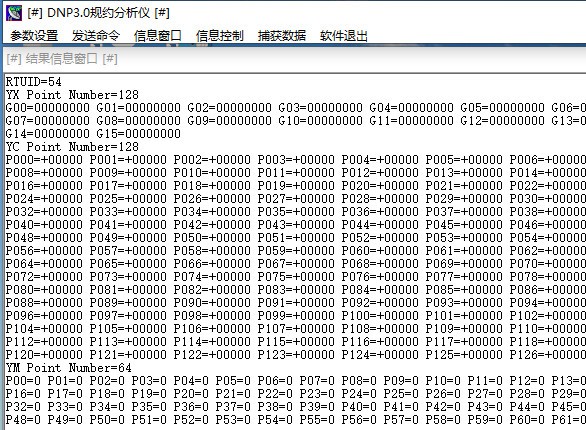Click the G14=00000000 value
The height and width of the screenshot is (430, 586).
[x=47, y=134]
